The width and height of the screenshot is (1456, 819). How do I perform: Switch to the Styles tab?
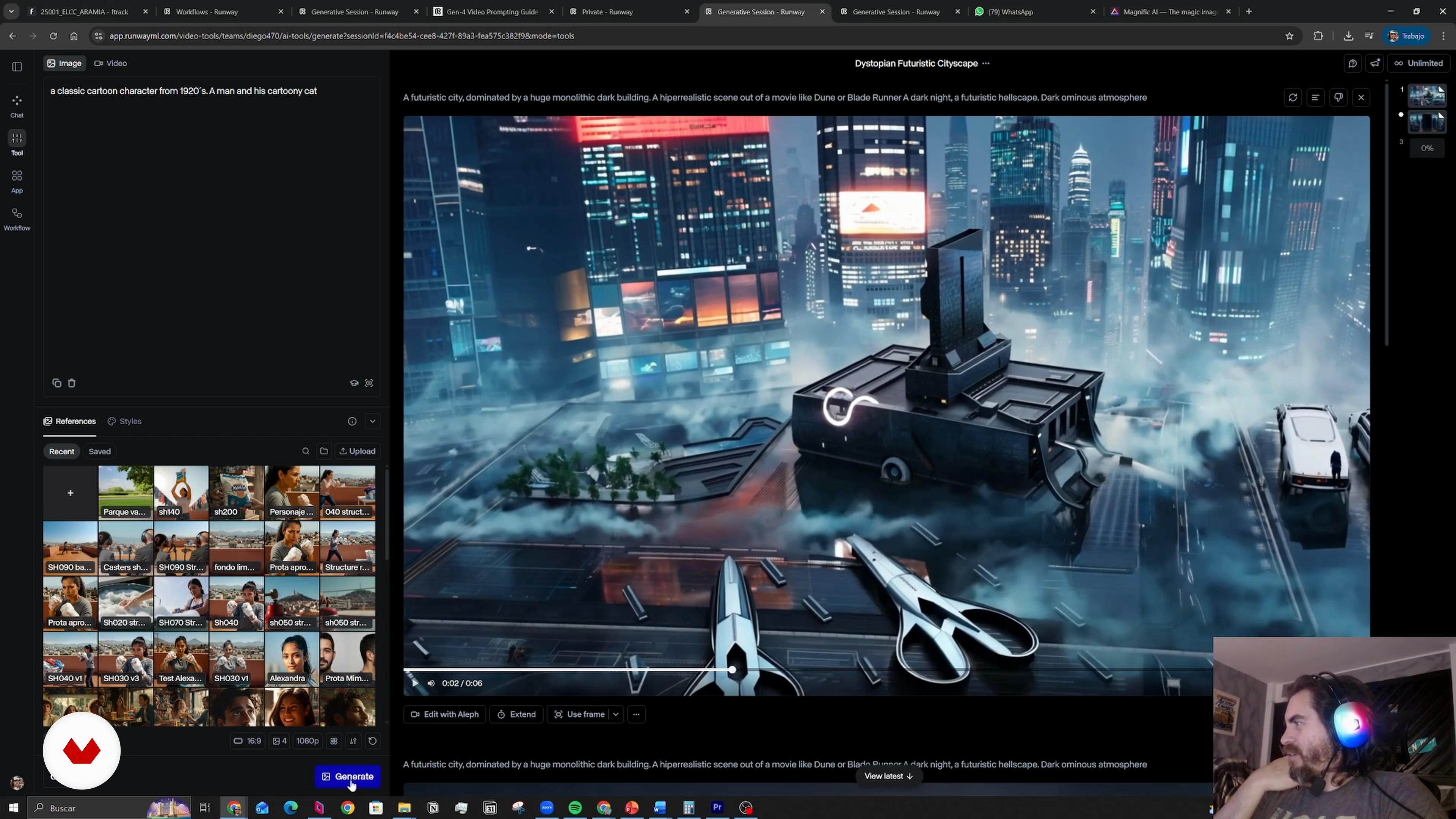(125, 421)
